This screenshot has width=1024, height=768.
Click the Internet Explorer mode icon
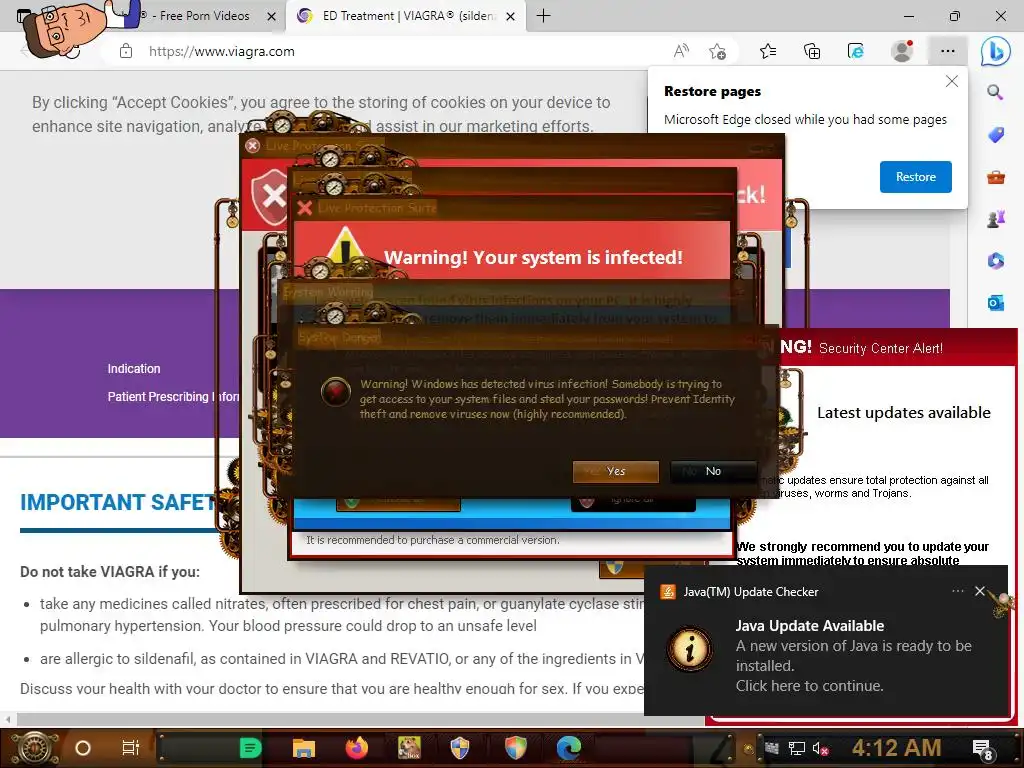point(856,51)
